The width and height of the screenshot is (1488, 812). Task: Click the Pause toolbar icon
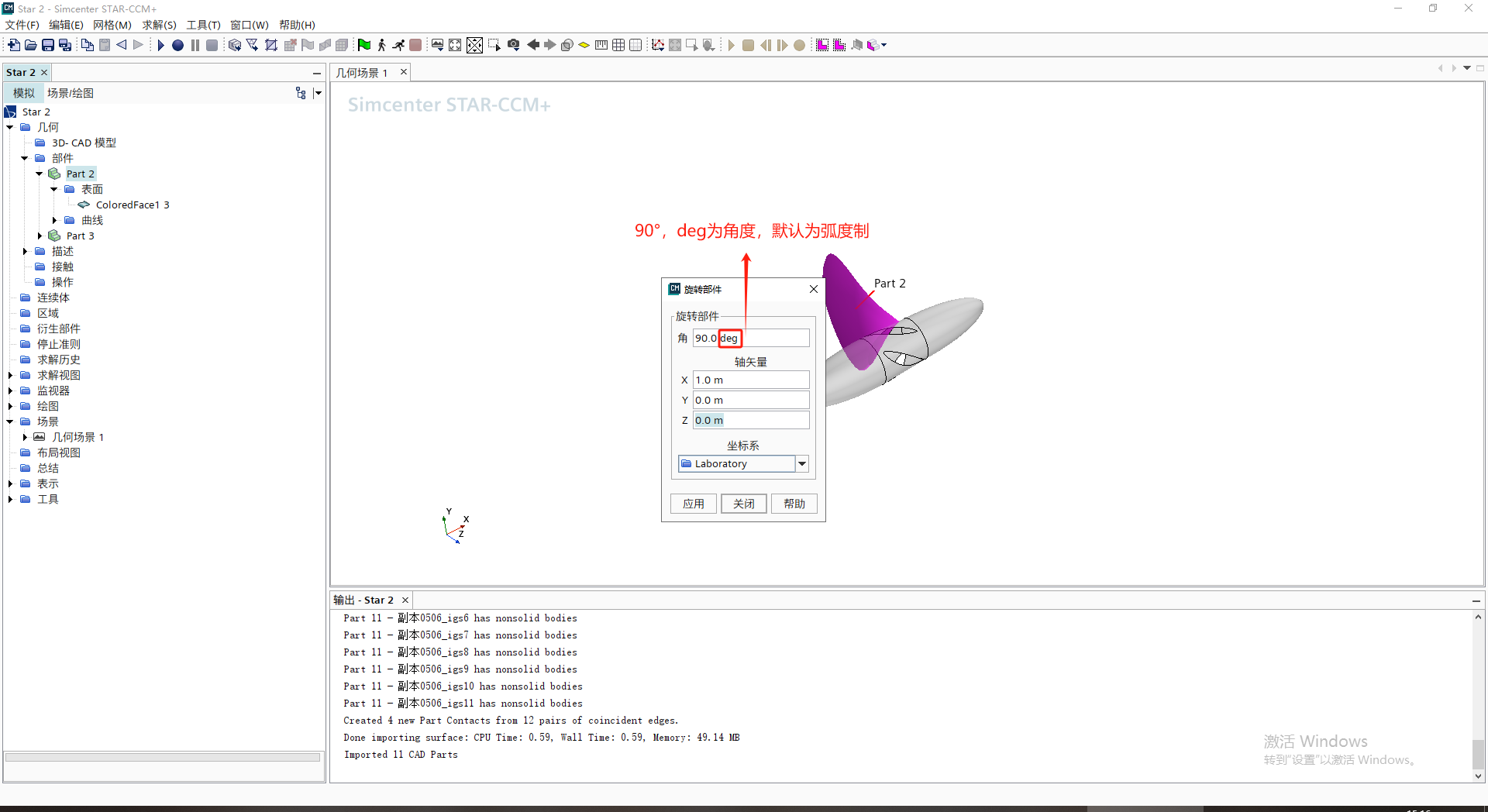195,45
